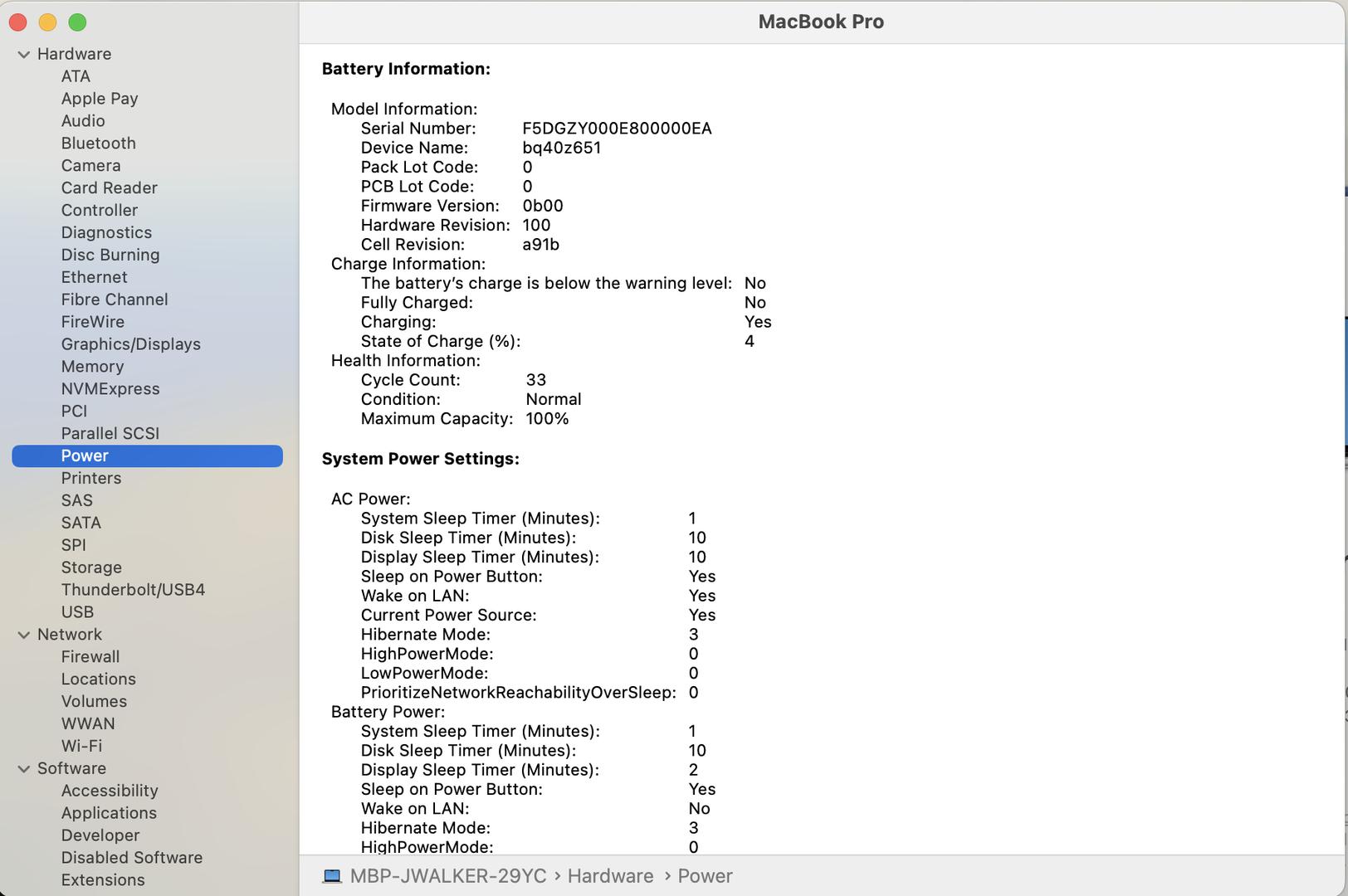Open Diagnostics in the sidebar
The image size is (1348, 896).
click(x=106, y=233)
